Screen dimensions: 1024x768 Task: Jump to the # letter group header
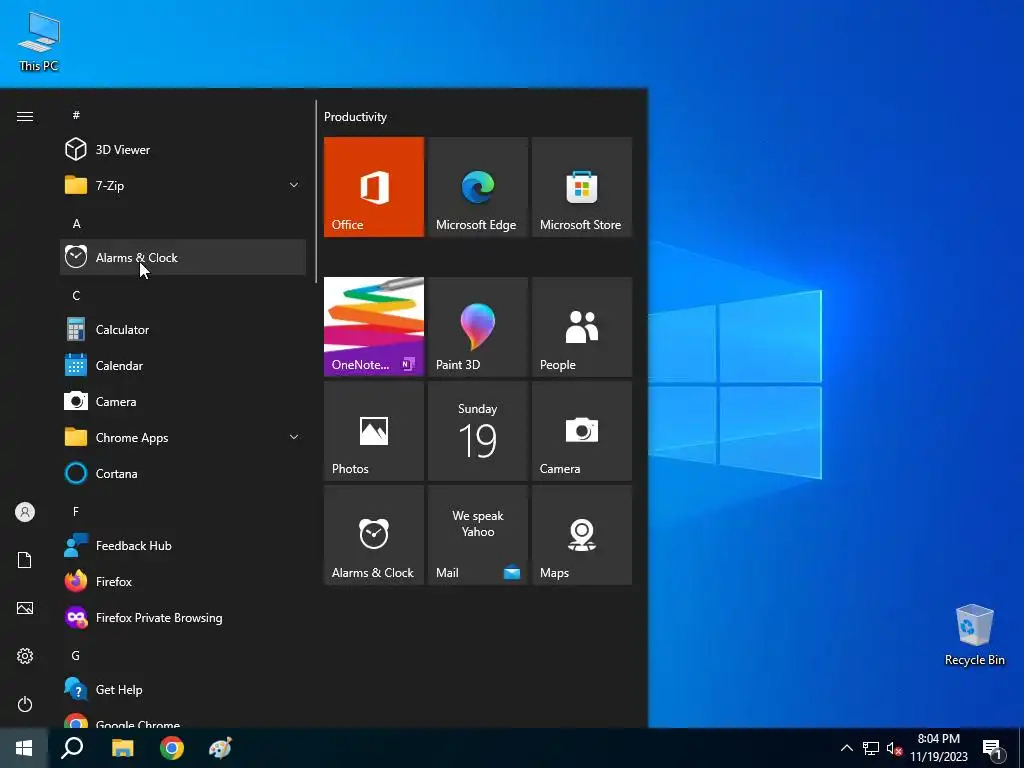tap(76, 115)
